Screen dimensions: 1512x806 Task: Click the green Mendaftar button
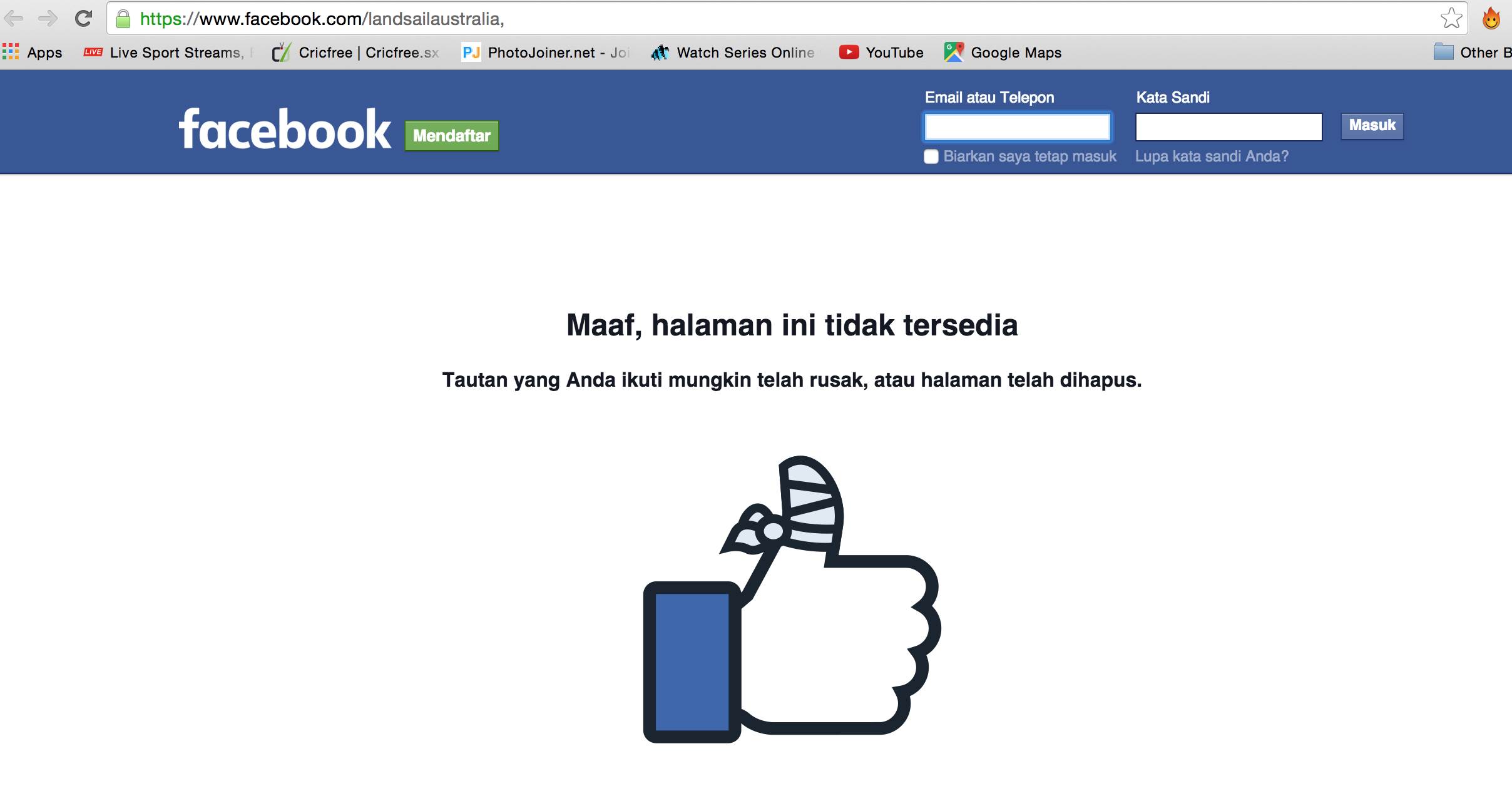pos(451,136)
